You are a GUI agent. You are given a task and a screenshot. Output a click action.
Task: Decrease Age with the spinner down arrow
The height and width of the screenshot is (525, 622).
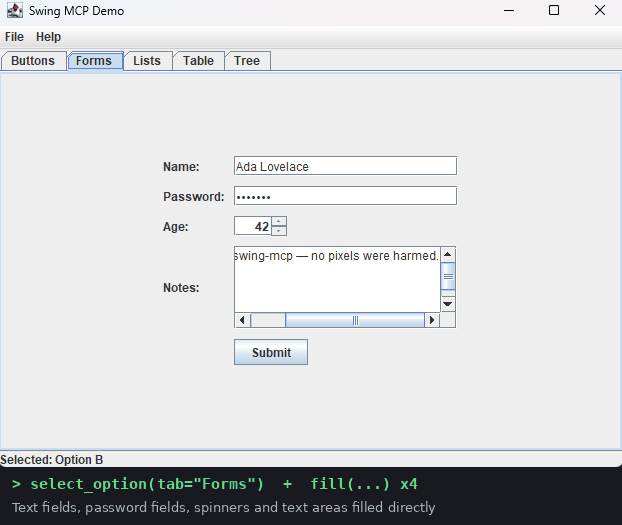[x=279, y=231]
